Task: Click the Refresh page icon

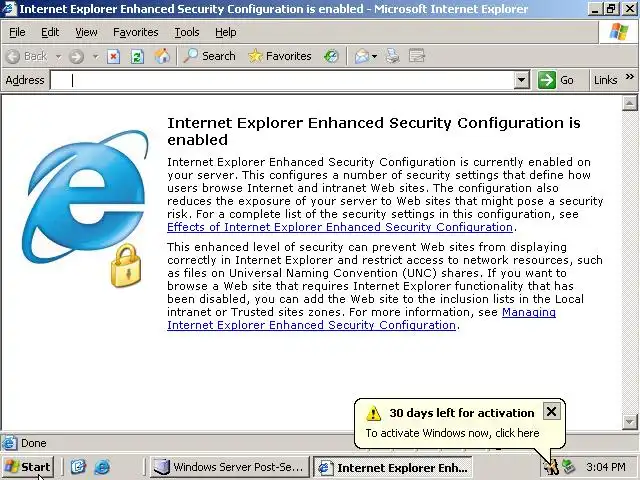Action: tap(137, 56)
